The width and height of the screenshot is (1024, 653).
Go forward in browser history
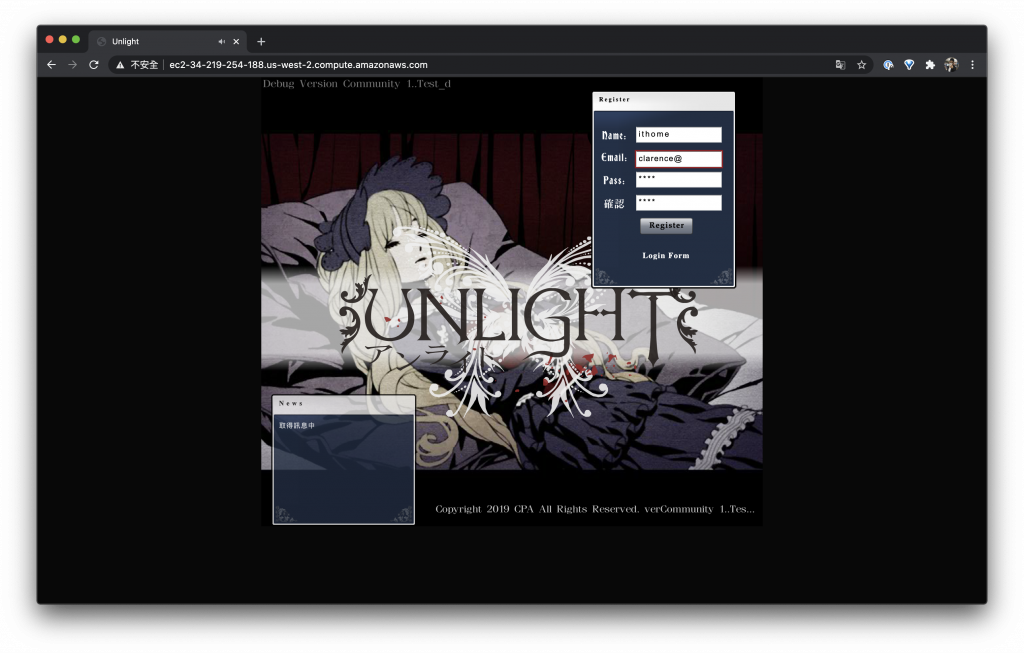click(x=72, y=65)
